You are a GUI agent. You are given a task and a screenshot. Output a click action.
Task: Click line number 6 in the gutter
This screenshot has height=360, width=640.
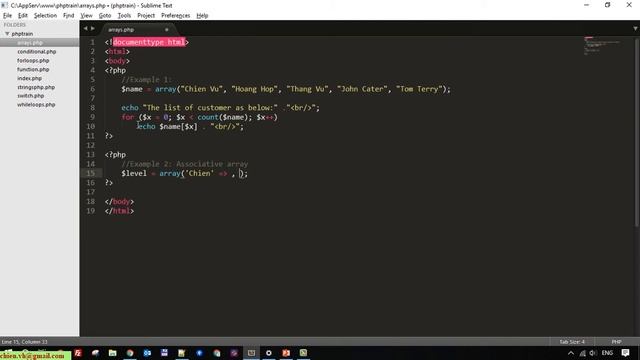pos(93,89)
